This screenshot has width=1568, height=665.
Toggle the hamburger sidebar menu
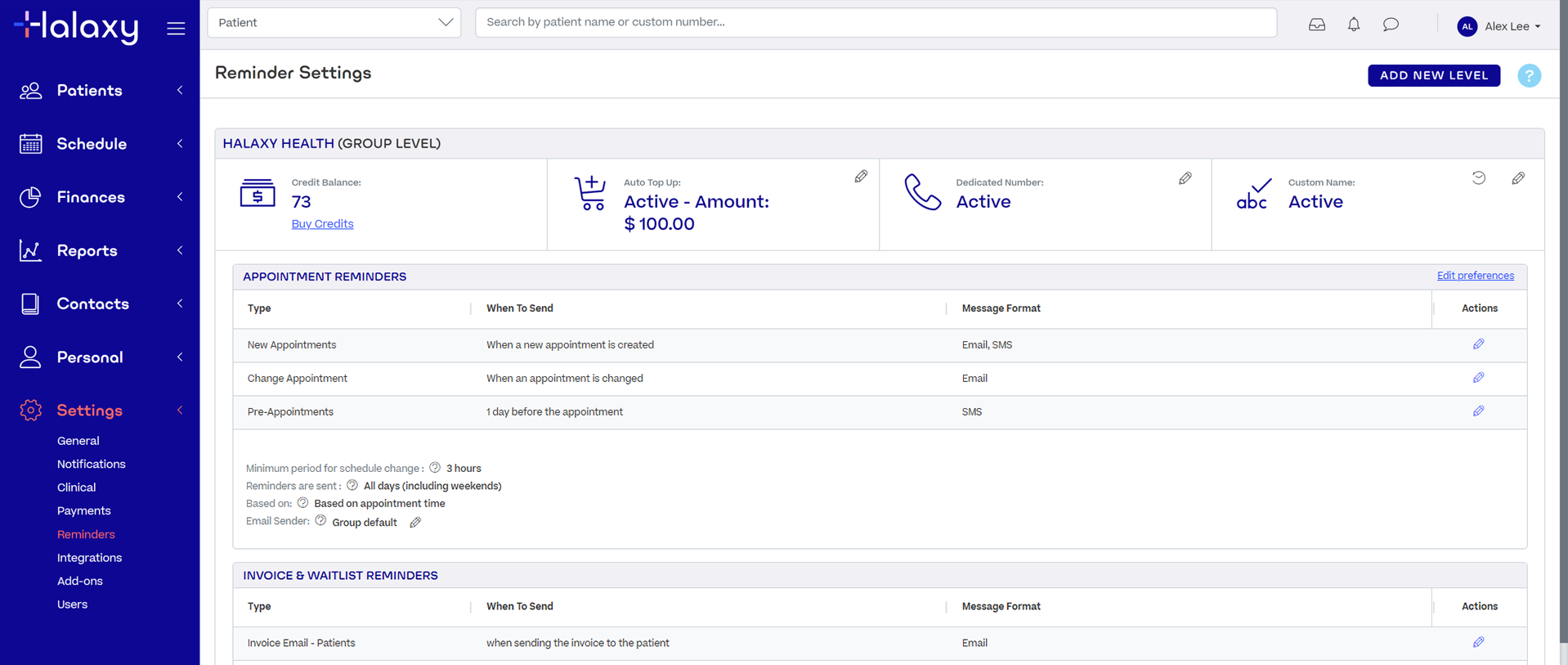pyautogui.click(x=176, y=29)
